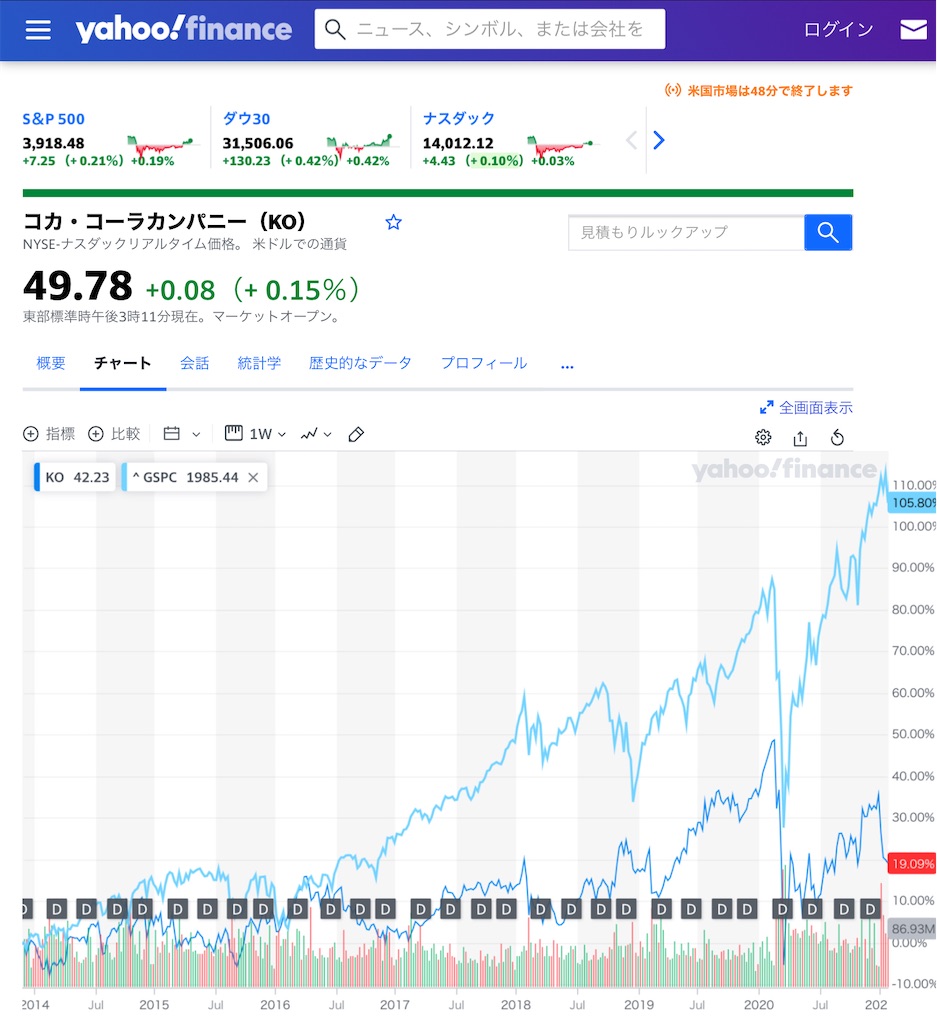Screen dimensions: 937x1024
Task: Focus the 見積もりルックアップ quote lookup field
Action: click(x=686, y=232)
